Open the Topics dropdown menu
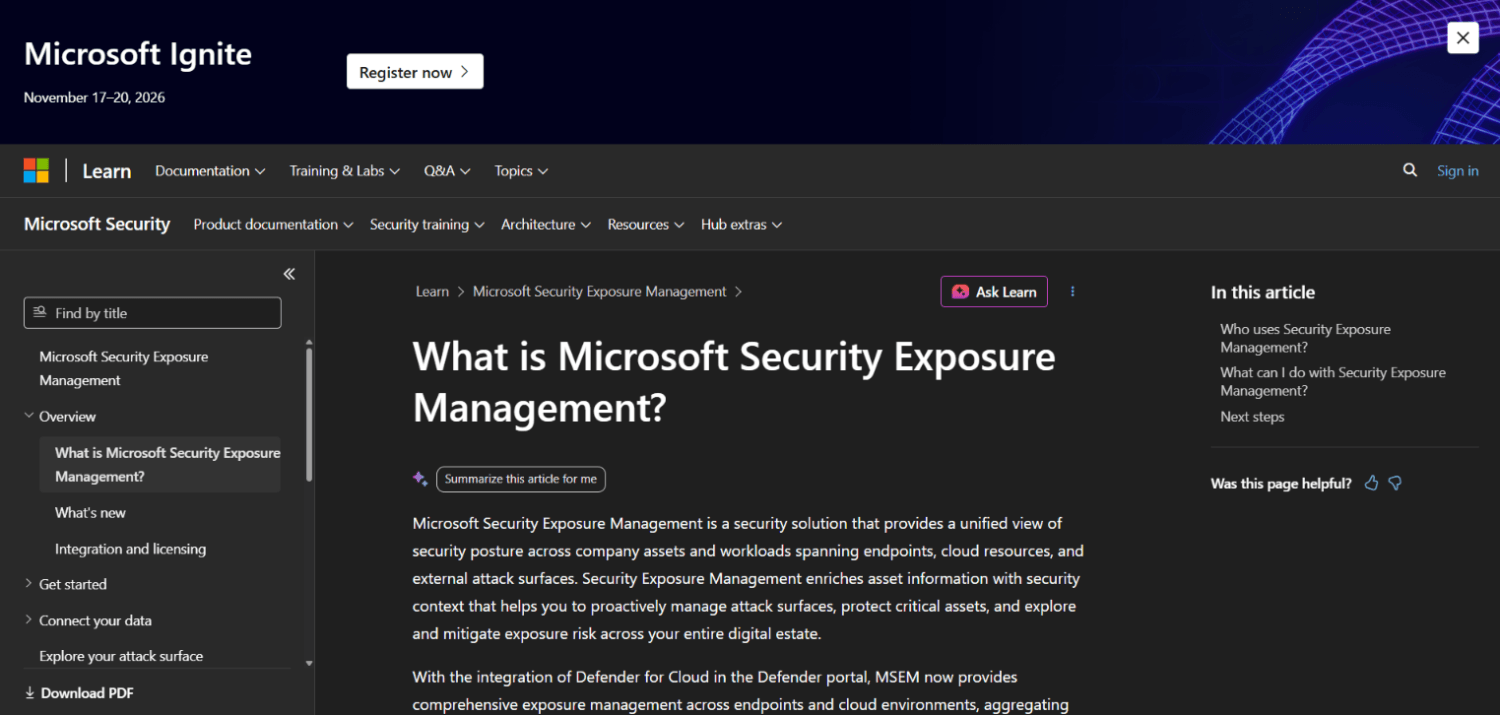 click(x=521, y=171)
